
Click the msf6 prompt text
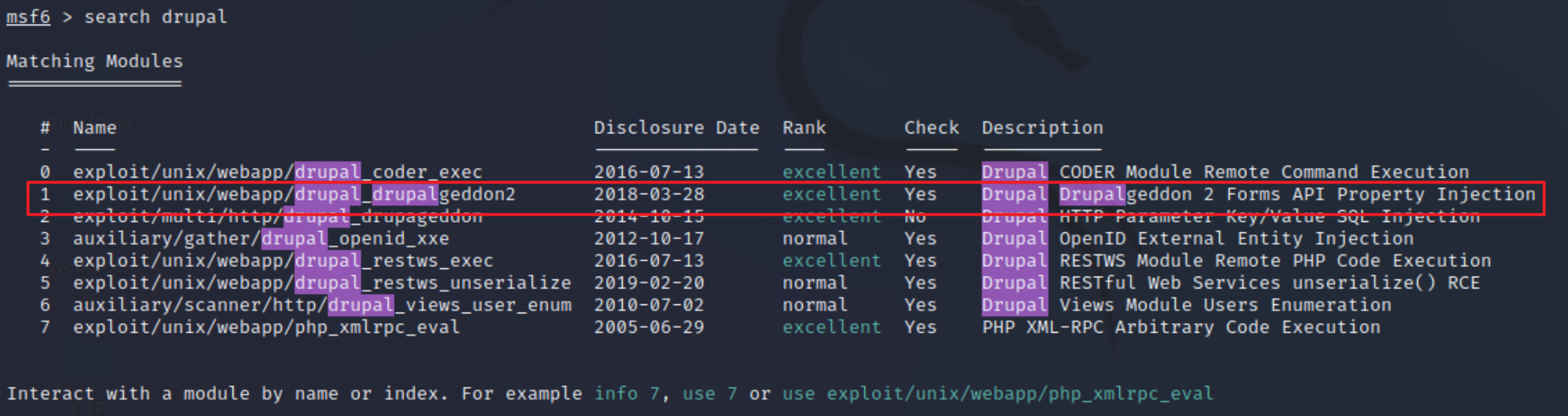pos(29,16)
